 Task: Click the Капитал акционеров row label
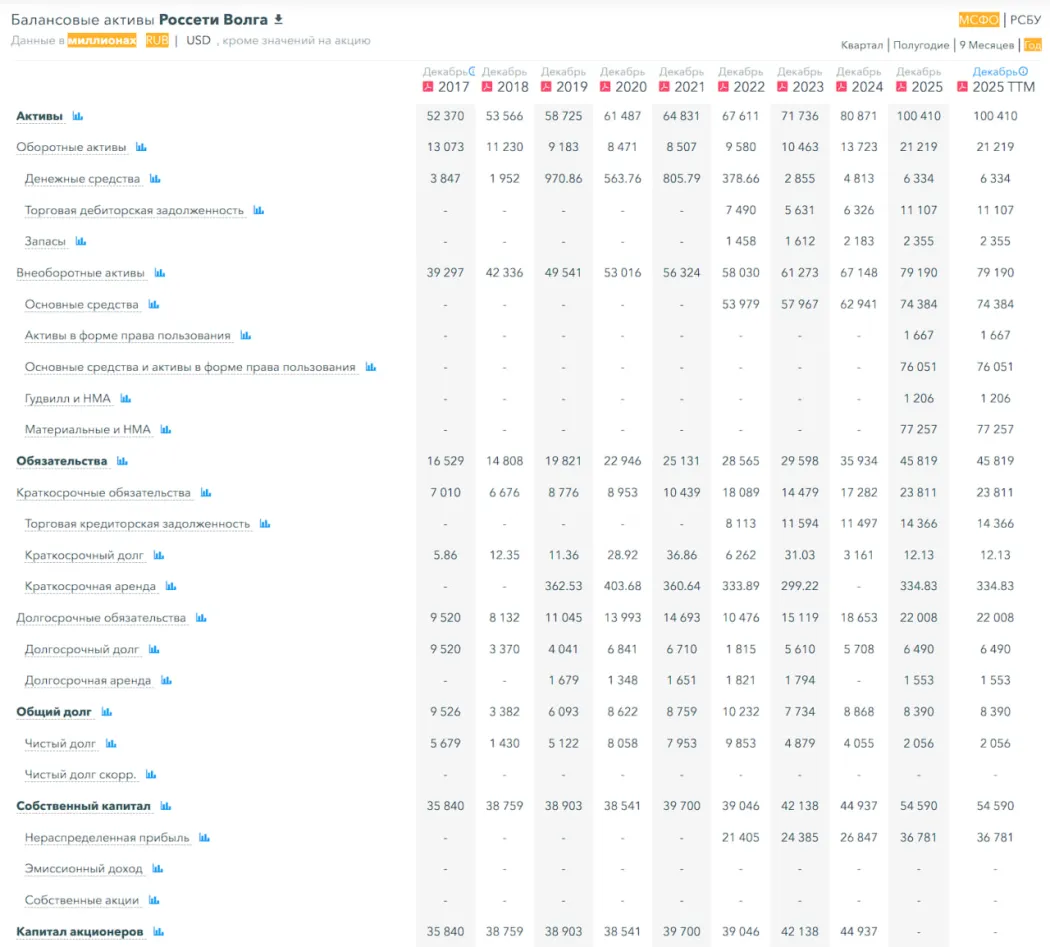coord(80,932)
